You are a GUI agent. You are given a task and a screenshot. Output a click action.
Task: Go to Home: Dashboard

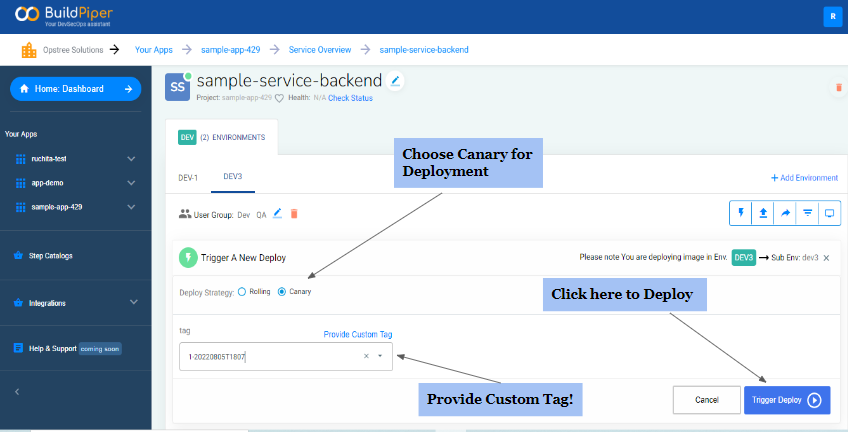pos(76,89)
